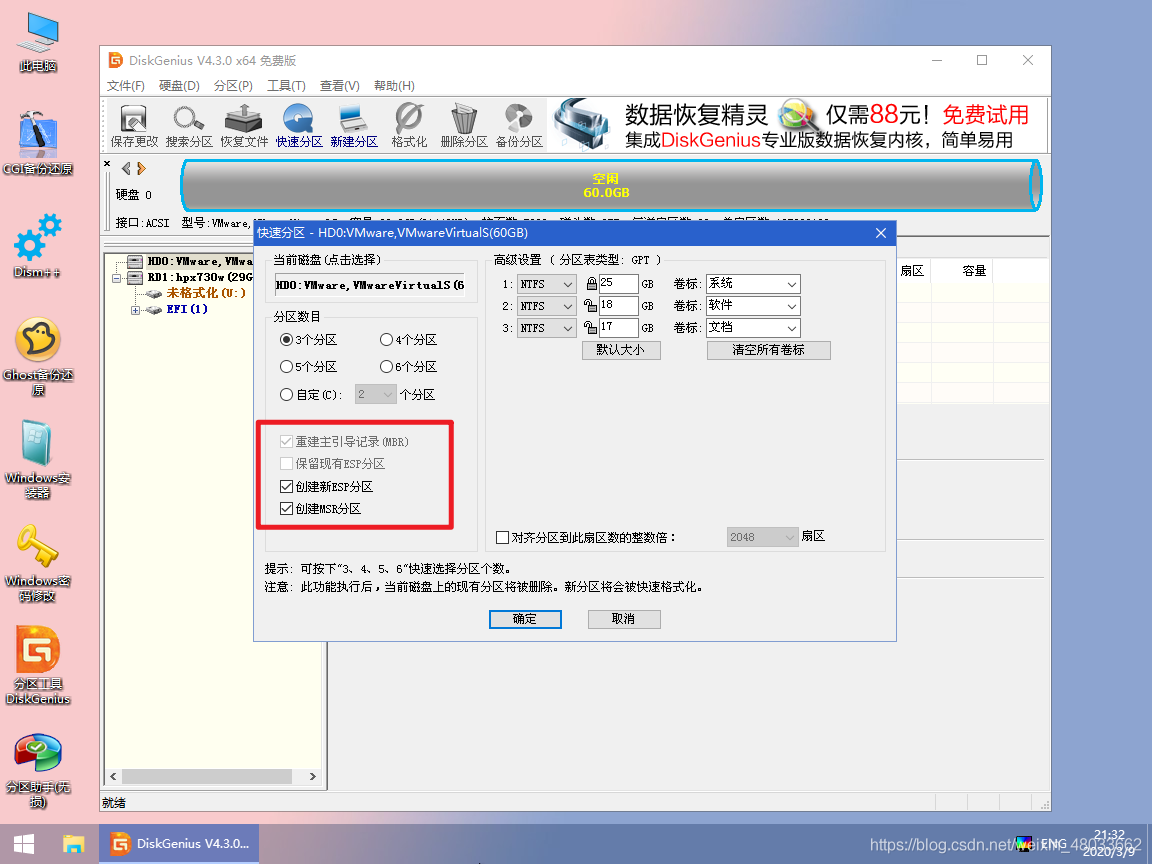Open the 软件 volume label dropdown
1152x864 pixels.
(753, 306)
